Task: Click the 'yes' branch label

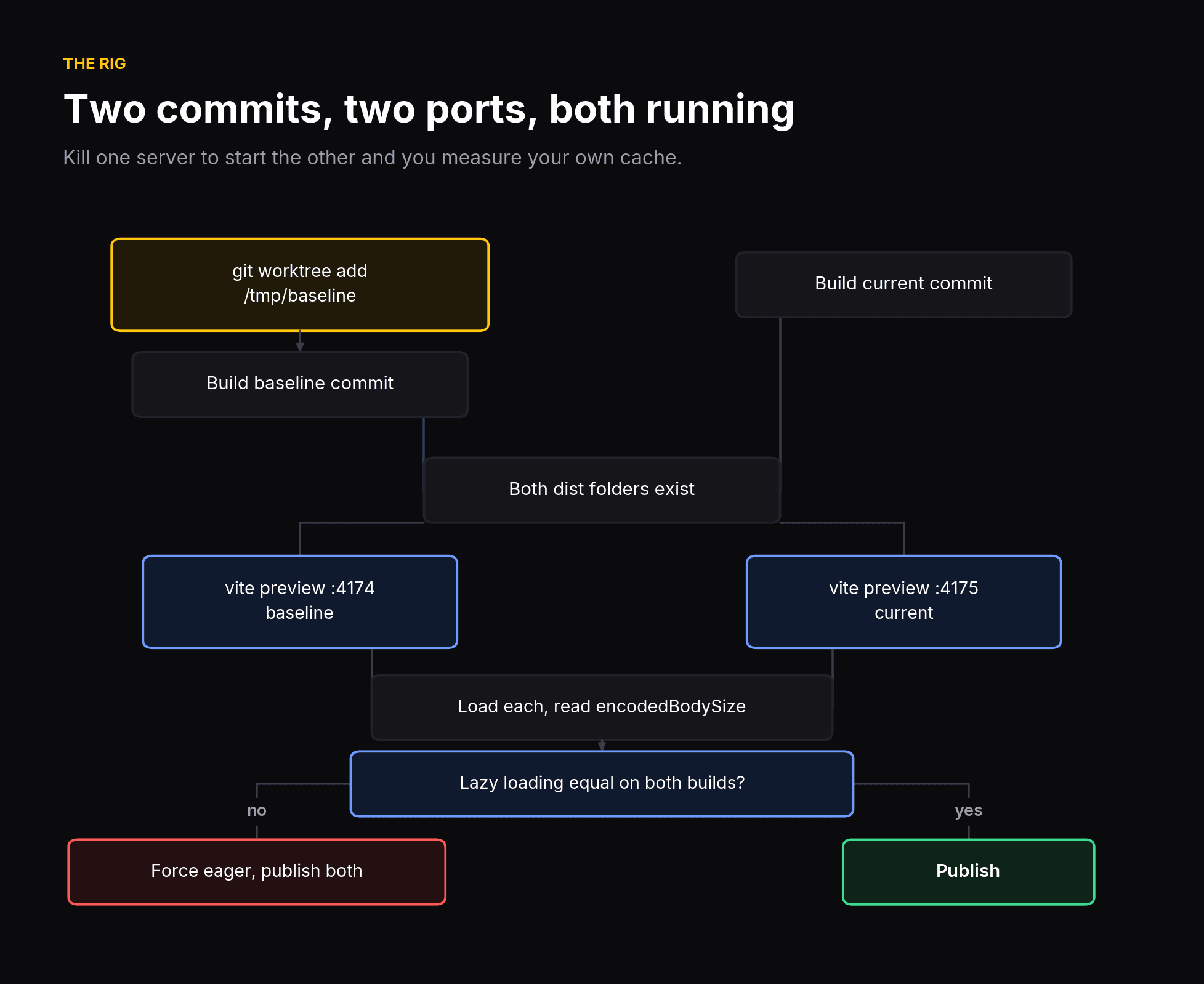Action: click(968, 810)
